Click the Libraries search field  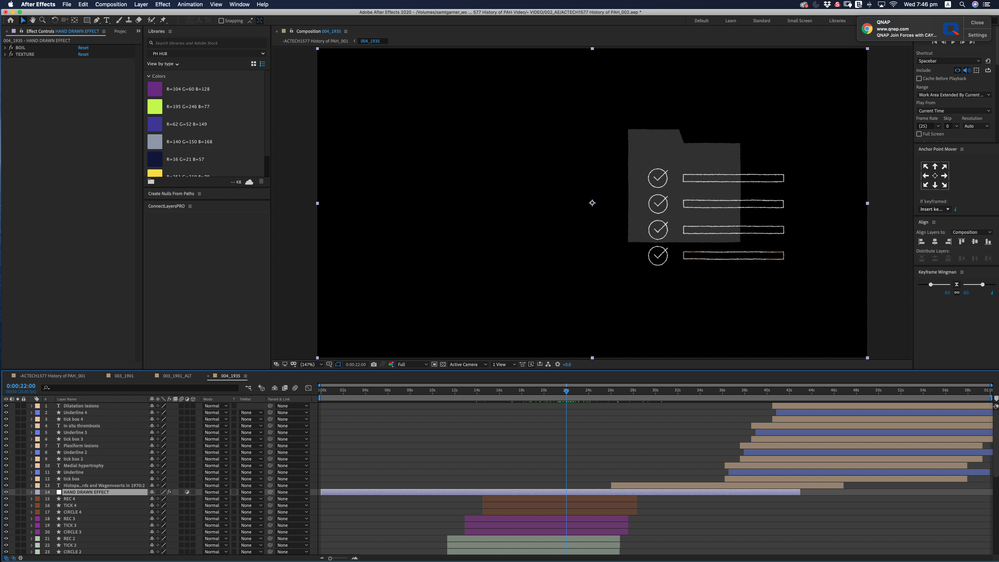pyautogui.click(x=208, y=43)
